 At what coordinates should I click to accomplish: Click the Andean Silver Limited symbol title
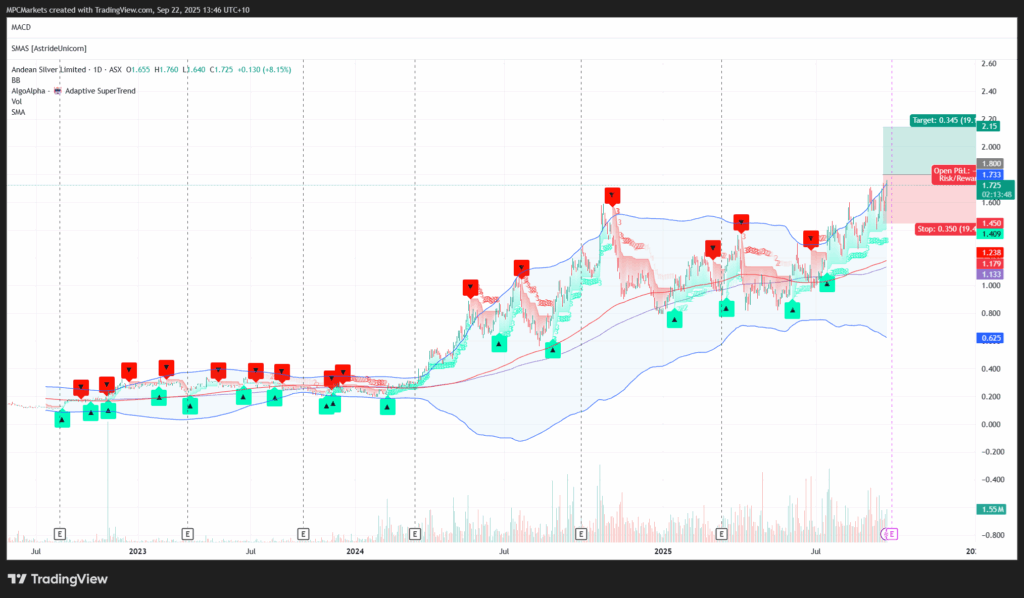pos(49,69)
